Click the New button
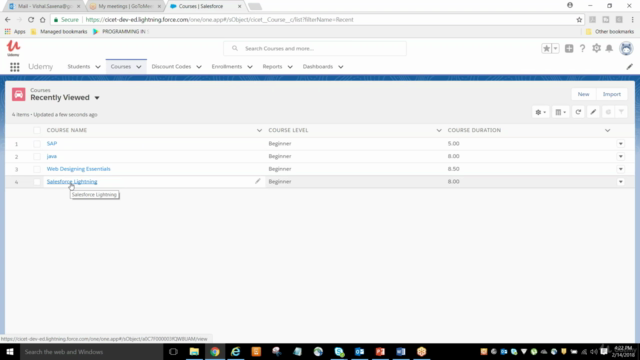The image size is (640, 360). (583, 94)
